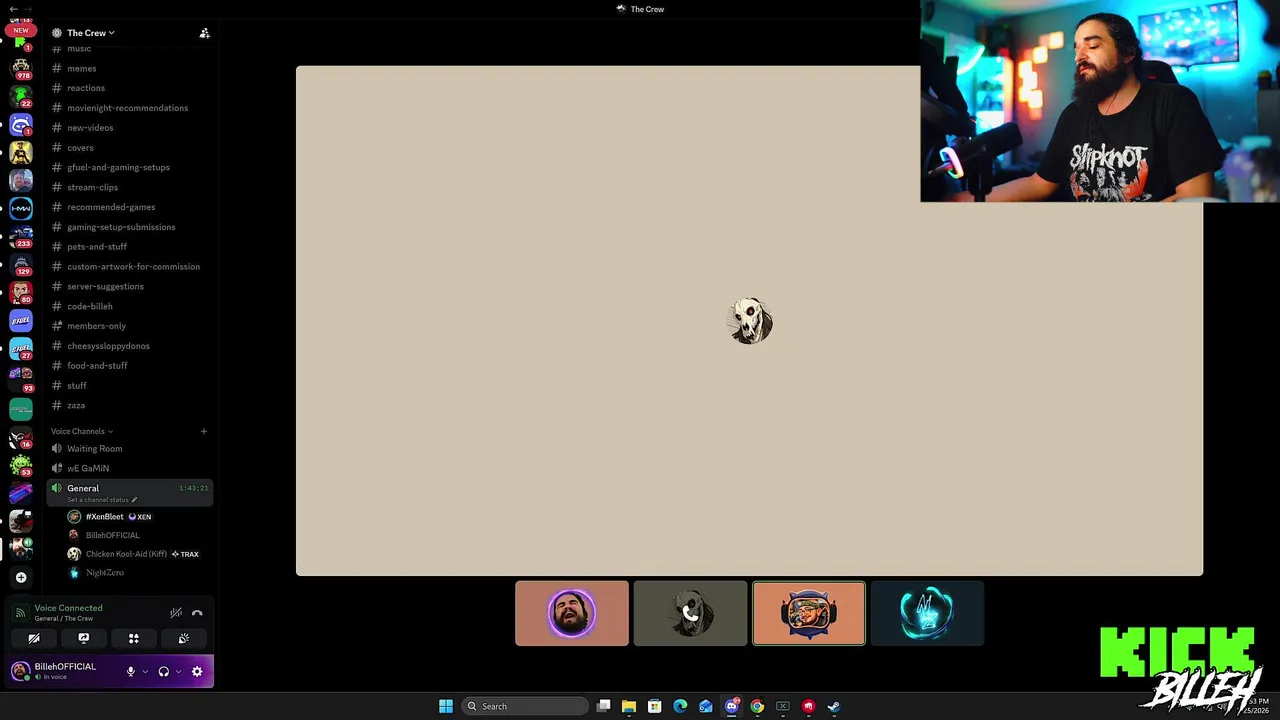Open movienight-recommendations channel
This screenshot has width=1280, height=720.
coord(130,108)
